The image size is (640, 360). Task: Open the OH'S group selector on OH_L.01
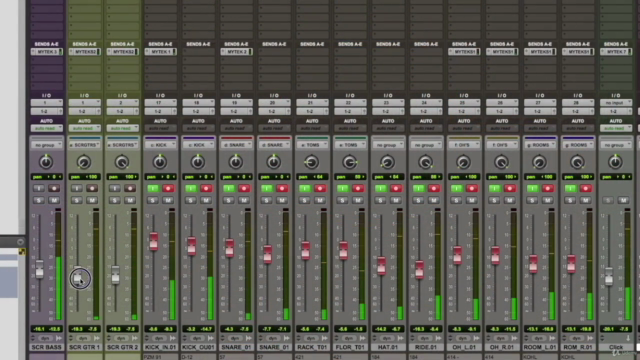[x=464, y=145]
